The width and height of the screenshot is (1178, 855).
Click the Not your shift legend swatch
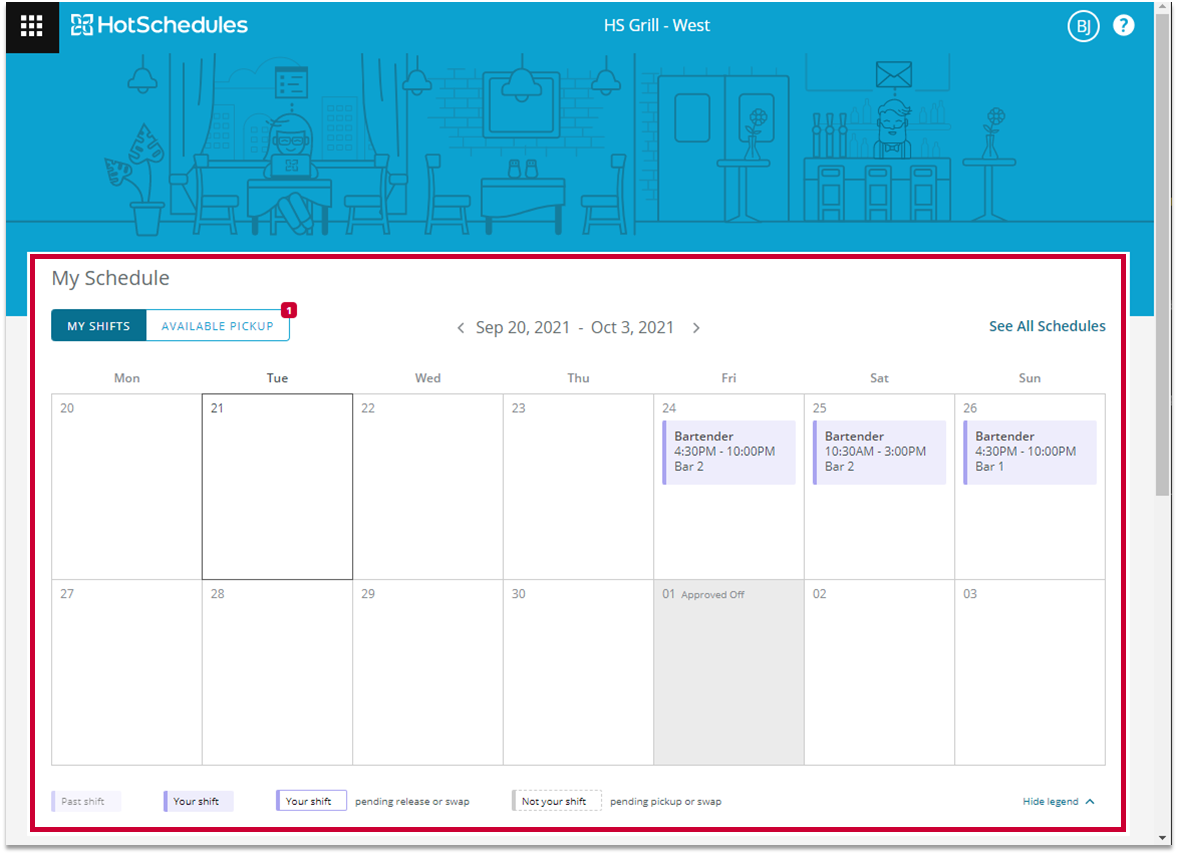(x=557, y=802)
